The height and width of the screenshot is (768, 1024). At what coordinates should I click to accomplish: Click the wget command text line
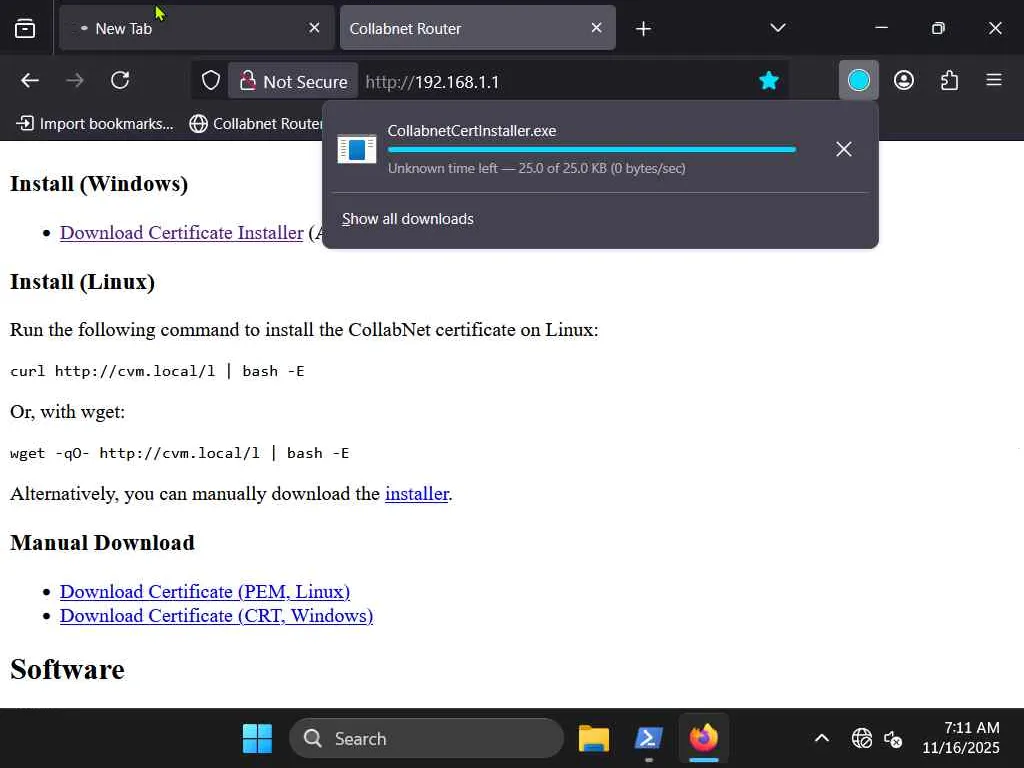point(180,453)
